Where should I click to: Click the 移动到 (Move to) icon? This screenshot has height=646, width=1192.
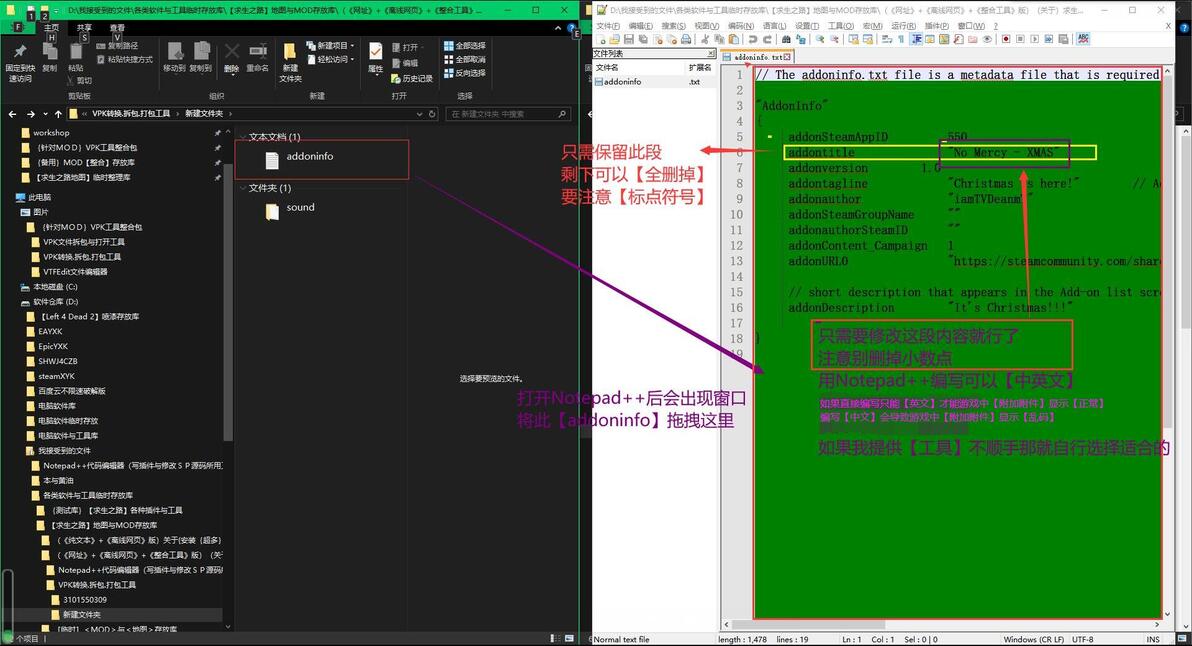(174, 57)
